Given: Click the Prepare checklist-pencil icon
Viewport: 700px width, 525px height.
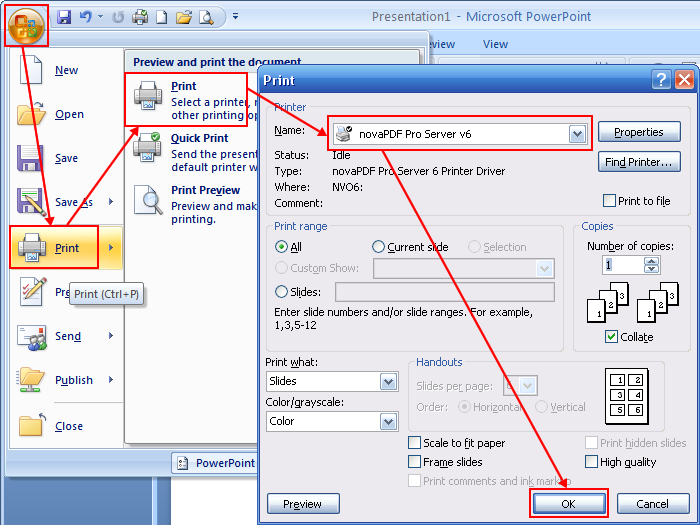Looking at the screenshot, I should pos(33,292).
